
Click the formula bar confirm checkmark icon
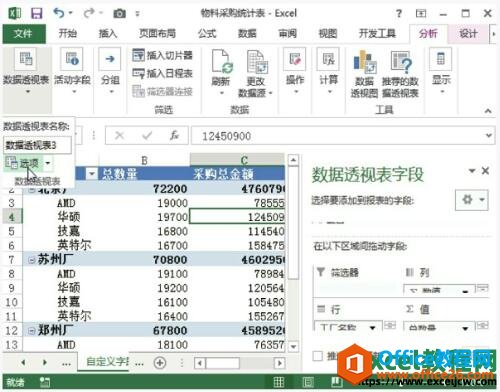pos(147,135)
